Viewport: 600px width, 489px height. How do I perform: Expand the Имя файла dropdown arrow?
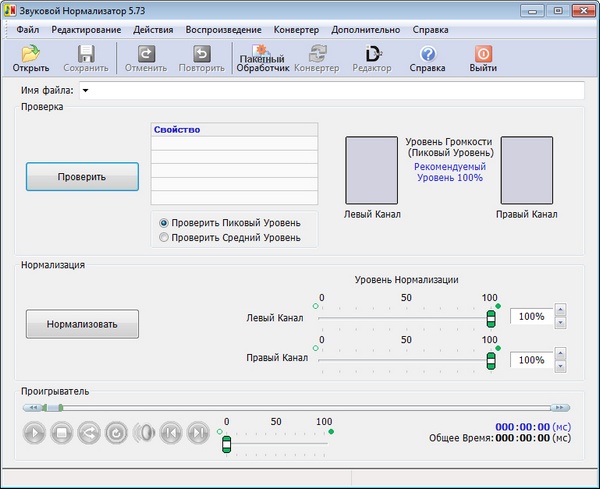85,91
